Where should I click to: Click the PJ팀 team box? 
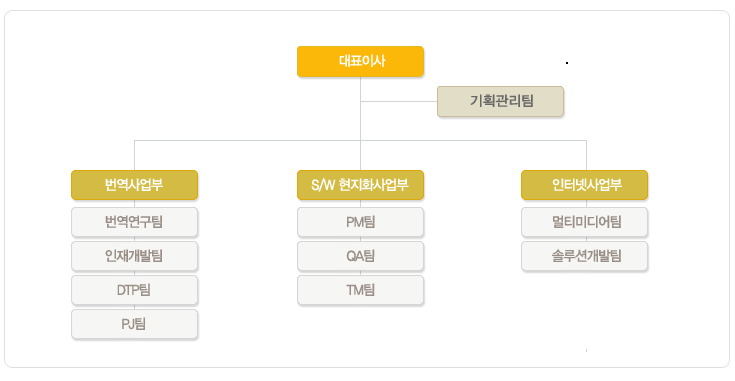tap(135, 324)
